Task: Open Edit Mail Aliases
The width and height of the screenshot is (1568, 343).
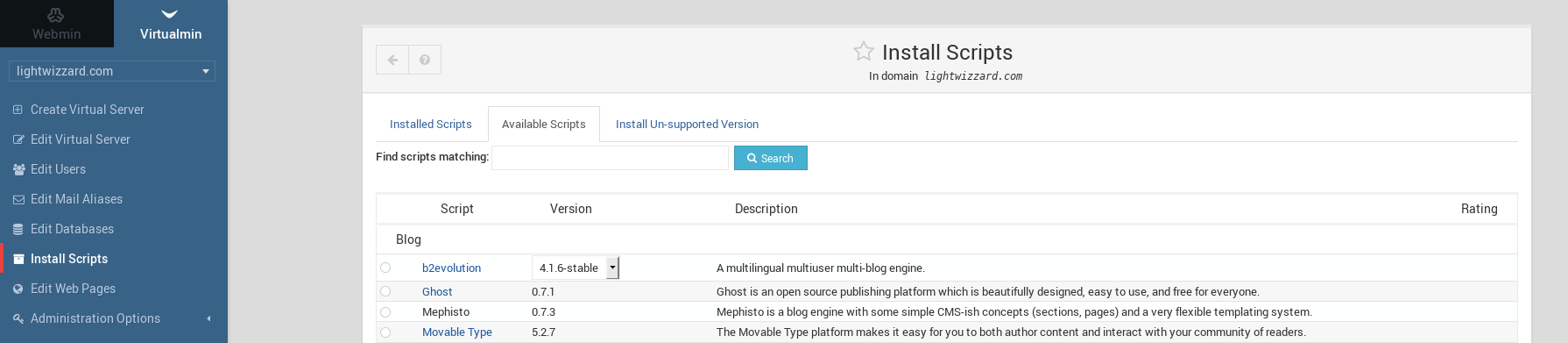Action: tap(76, 199)
